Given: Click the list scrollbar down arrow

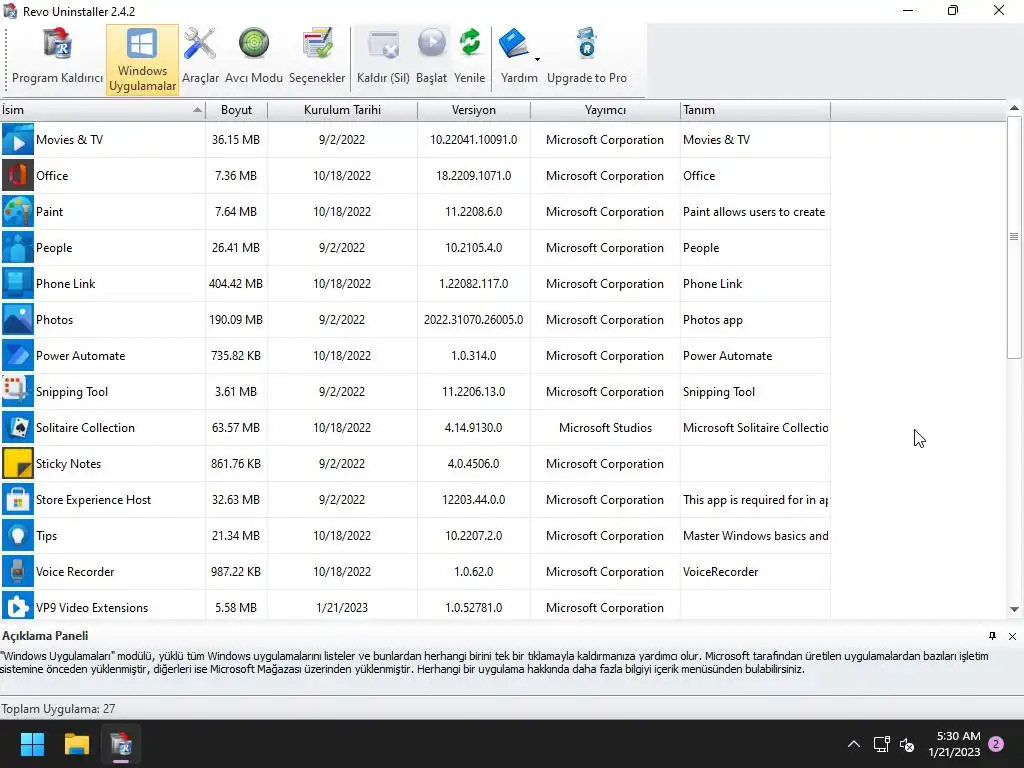Looking at the screenshot, I should (1014, 609).
